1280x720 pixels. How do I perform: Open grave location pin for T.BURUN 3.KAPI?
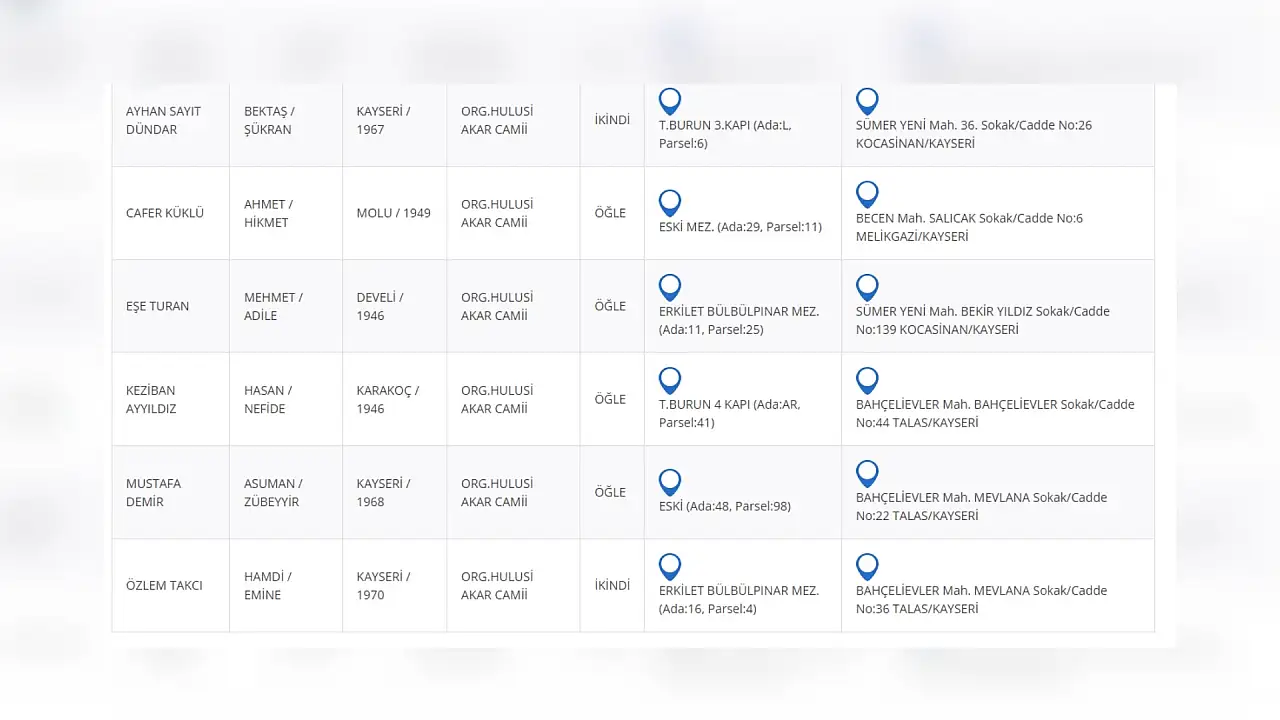(x=670, y=101)
